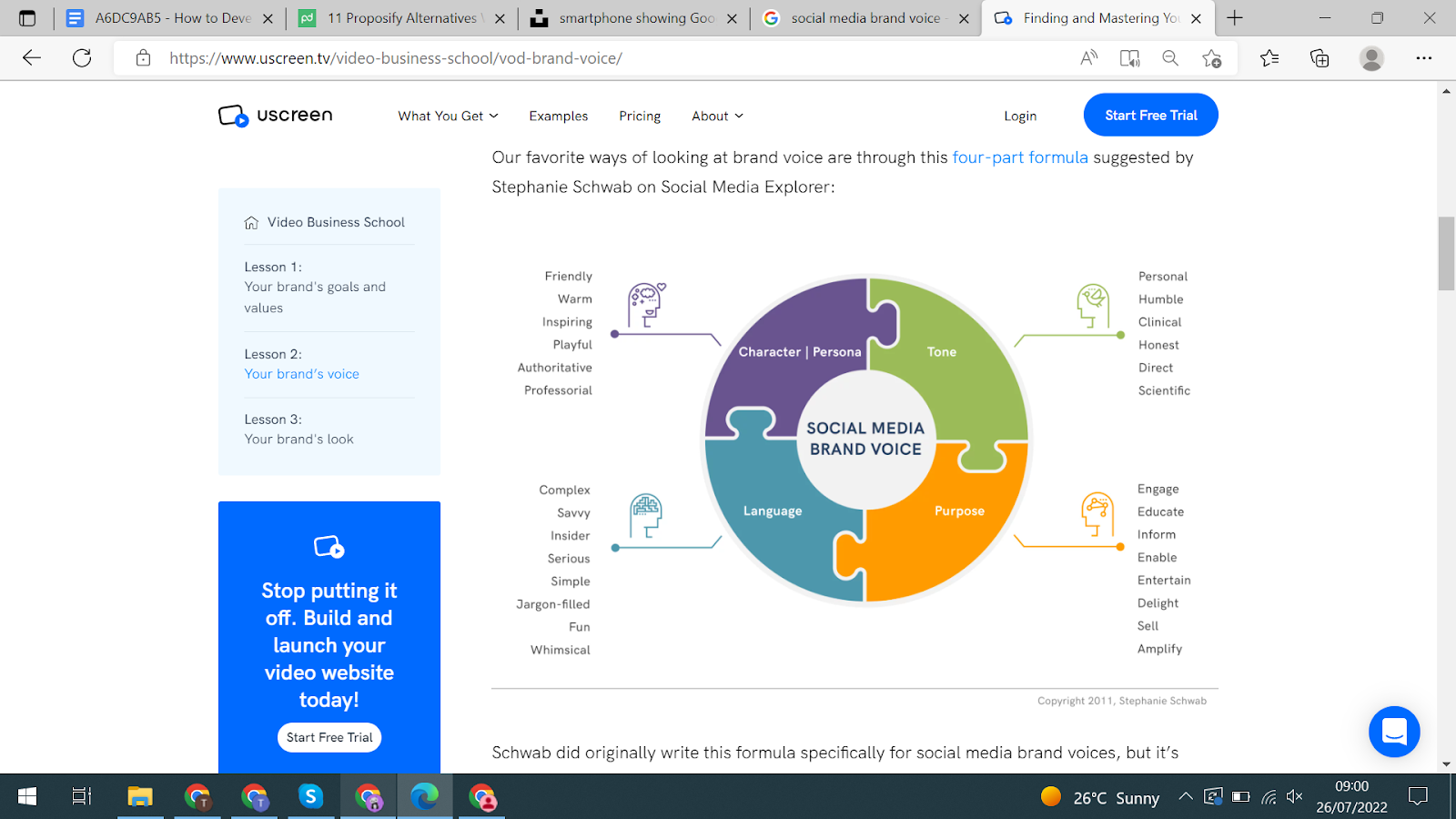Follow the 'four-part formula' link
This screenshot has height=819, width=1456.
pyautogui.click(x=1020, y=157)
